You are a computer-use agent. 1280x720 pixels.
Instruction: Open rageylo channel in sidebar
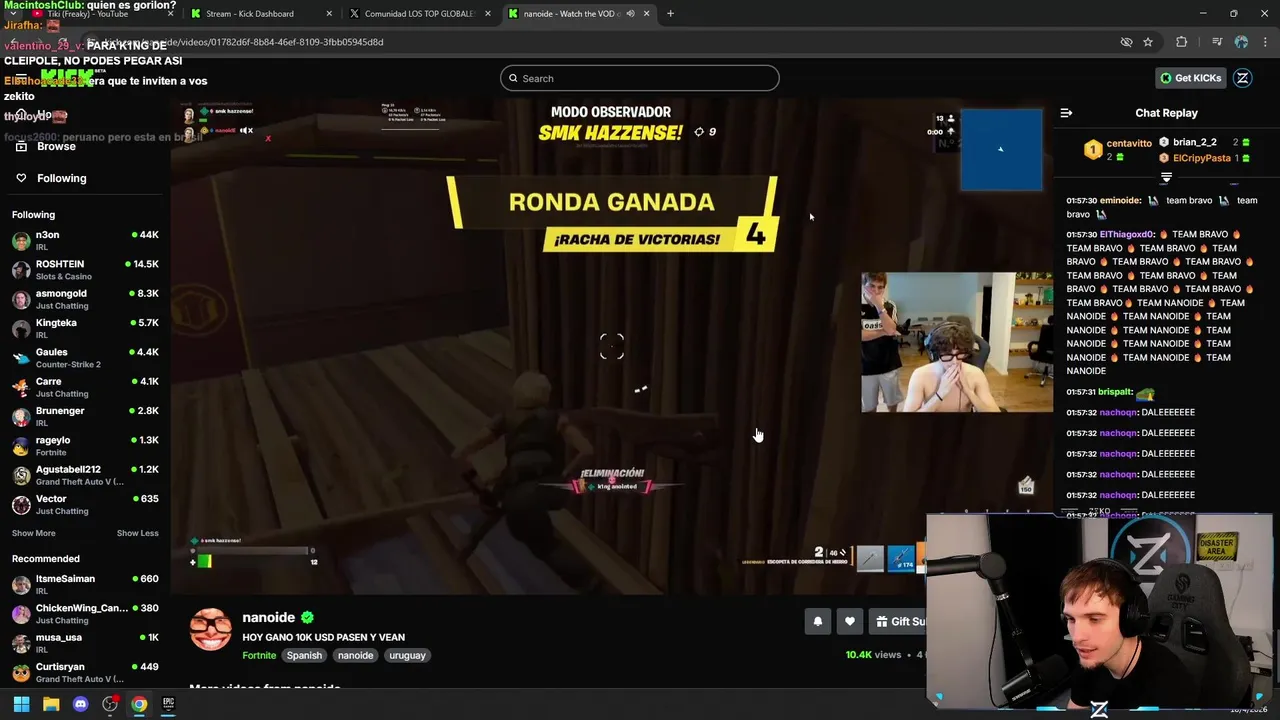pos(85,446)
